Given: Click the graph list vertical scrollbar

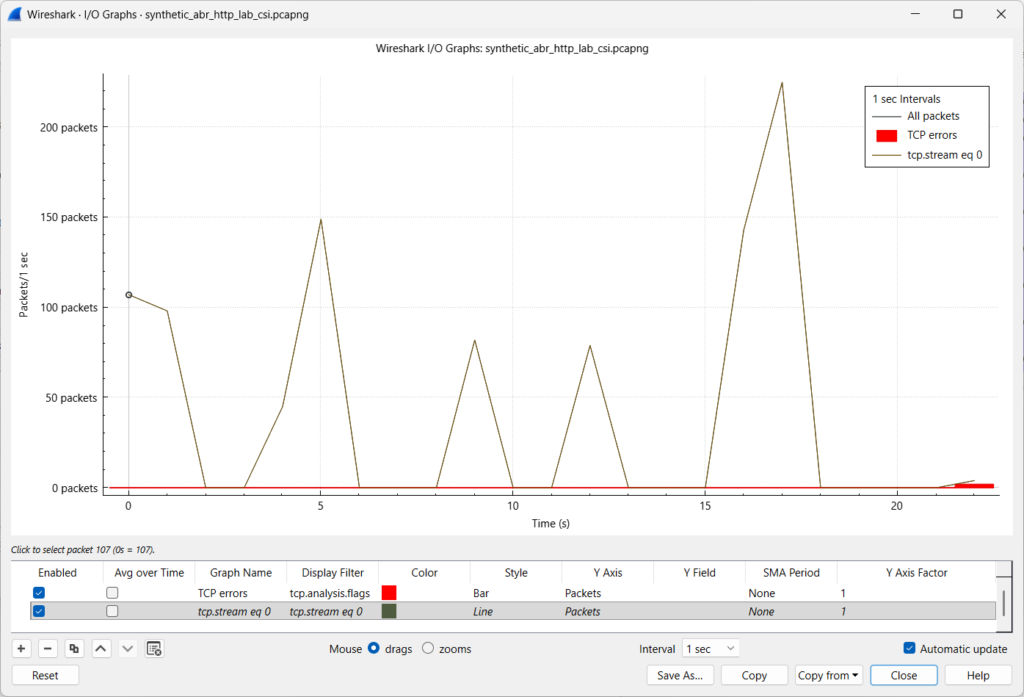Looking at the screenshot, I should coord(1003,601).
